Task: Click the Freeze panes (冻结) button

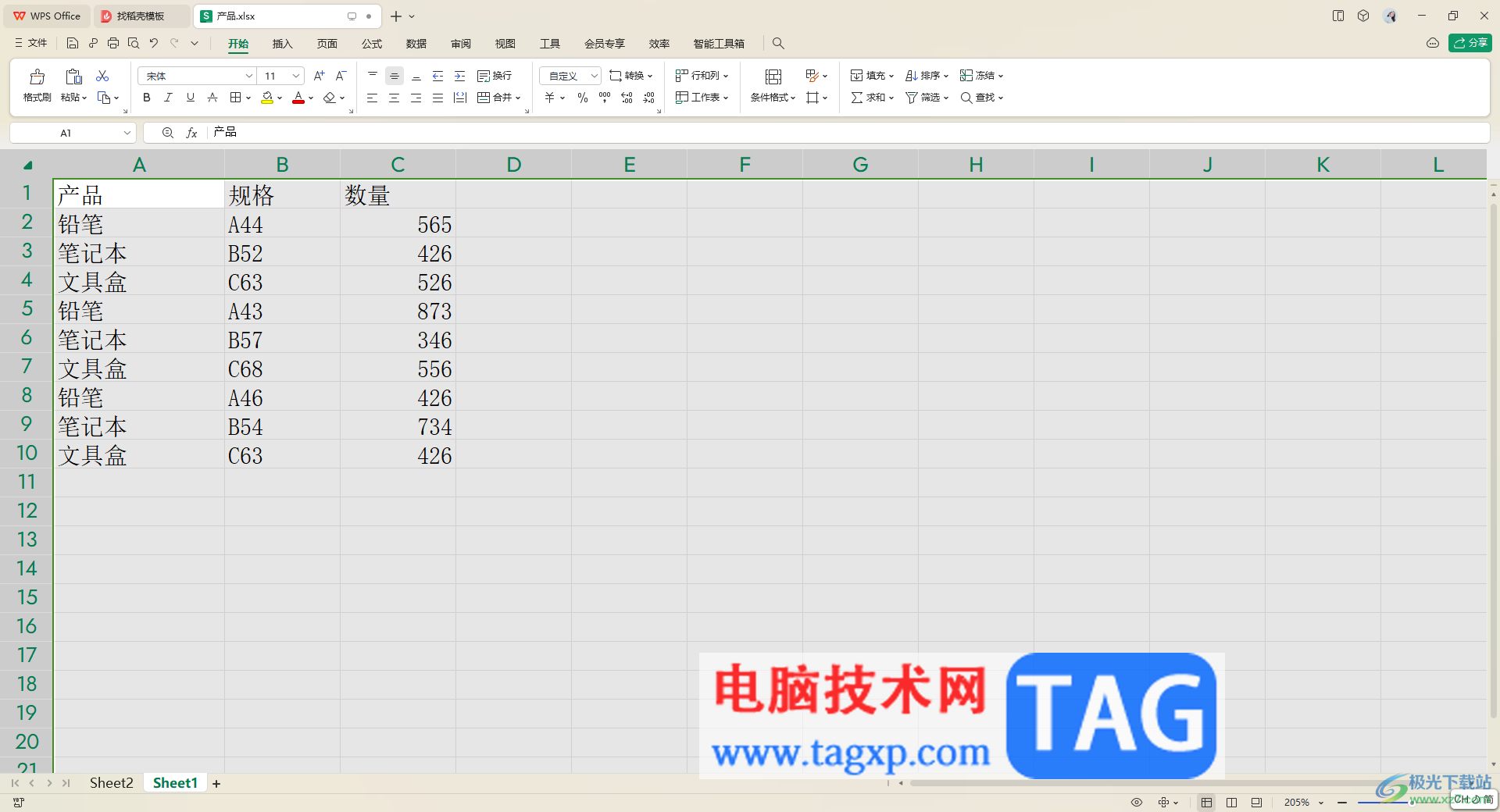Action: [x=981, y=76]
